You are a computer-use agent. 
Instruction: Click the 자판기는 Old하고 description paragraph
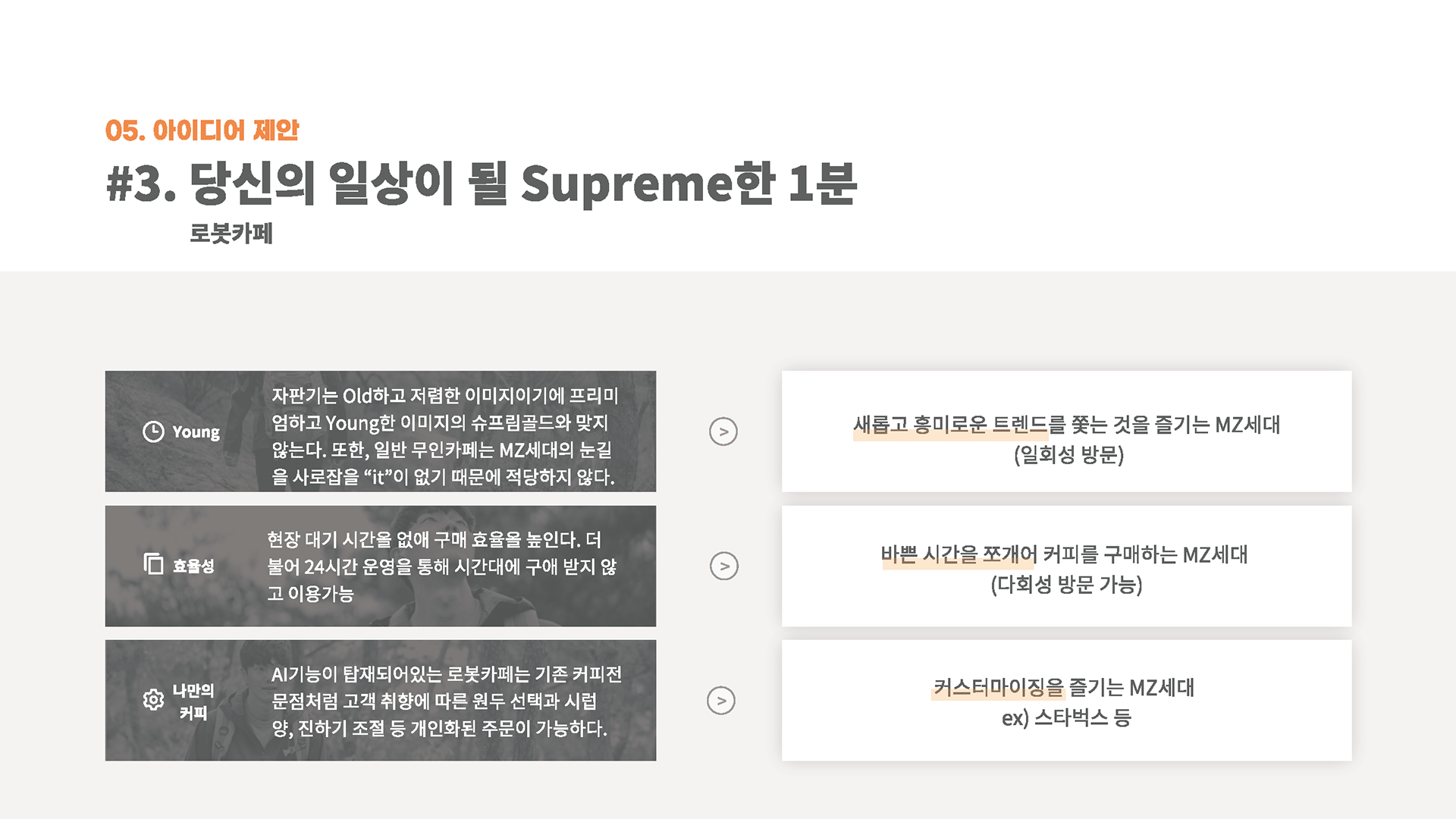point(445,436)
